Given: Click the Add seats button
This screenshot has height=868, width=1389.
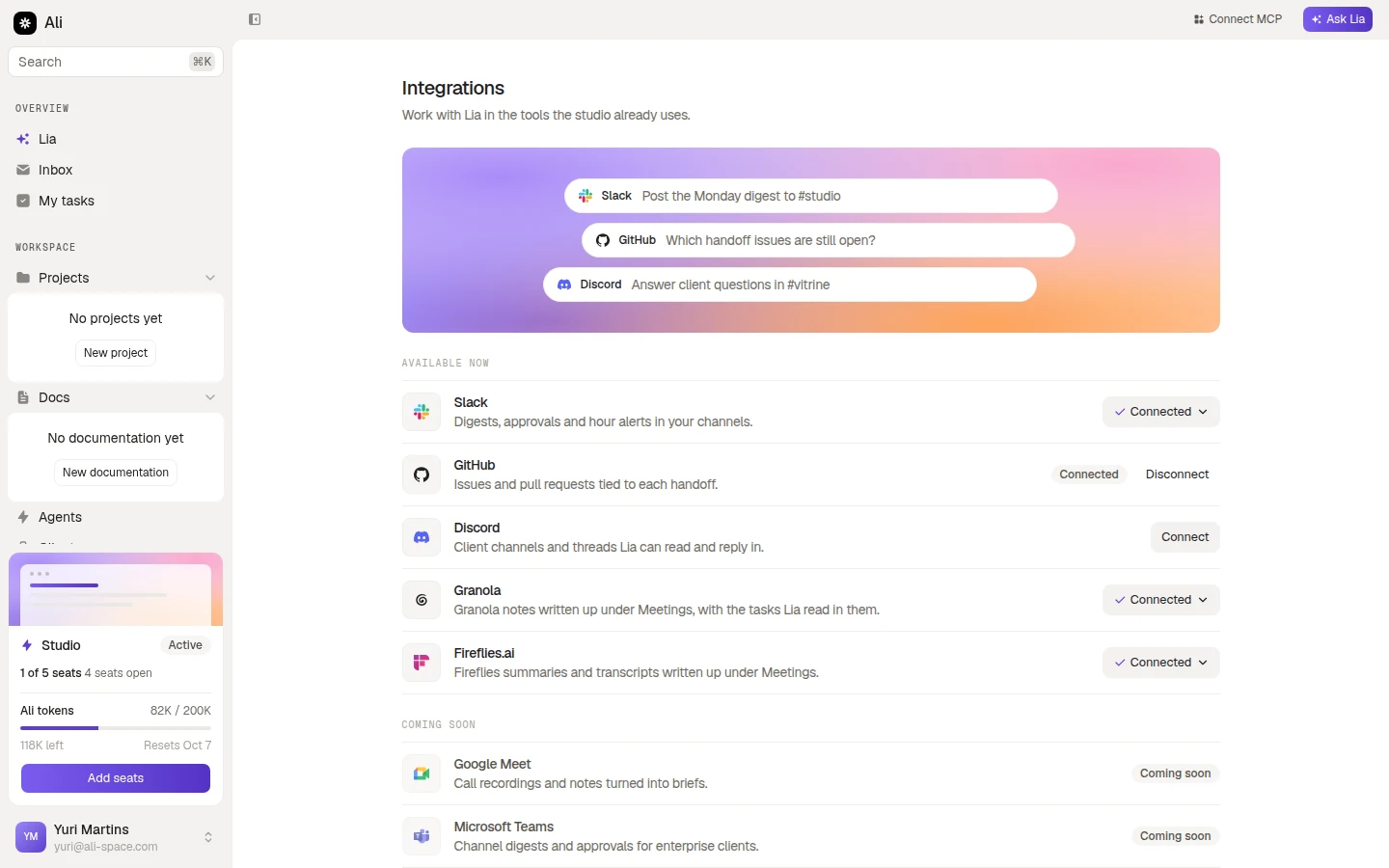Looking at the screenshot, I should pos(116,778).
